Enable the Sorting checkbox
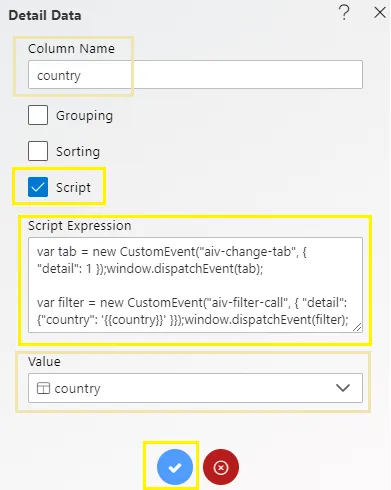This screenshot has width=391, height=490. 38,151
